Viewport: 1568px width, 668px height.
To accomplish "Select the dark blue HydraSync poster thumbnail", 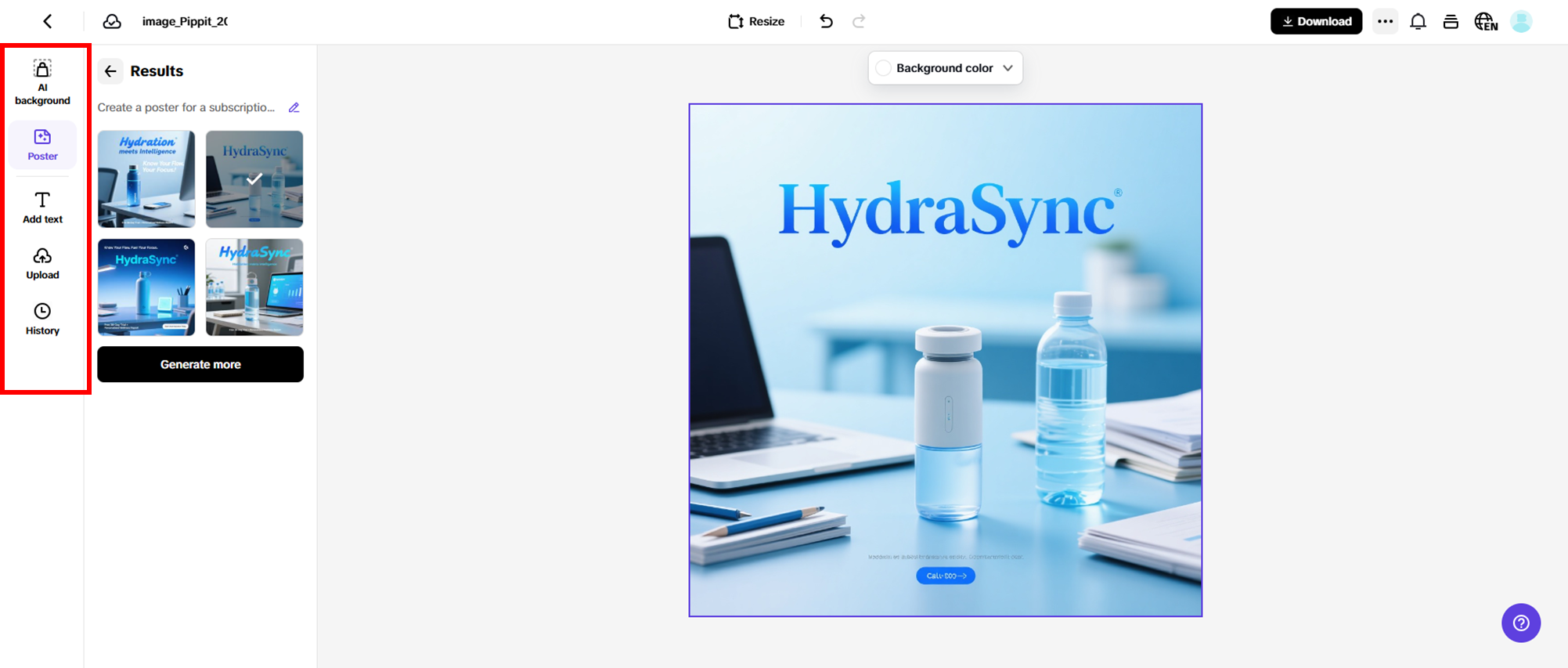I will (146, 287).
